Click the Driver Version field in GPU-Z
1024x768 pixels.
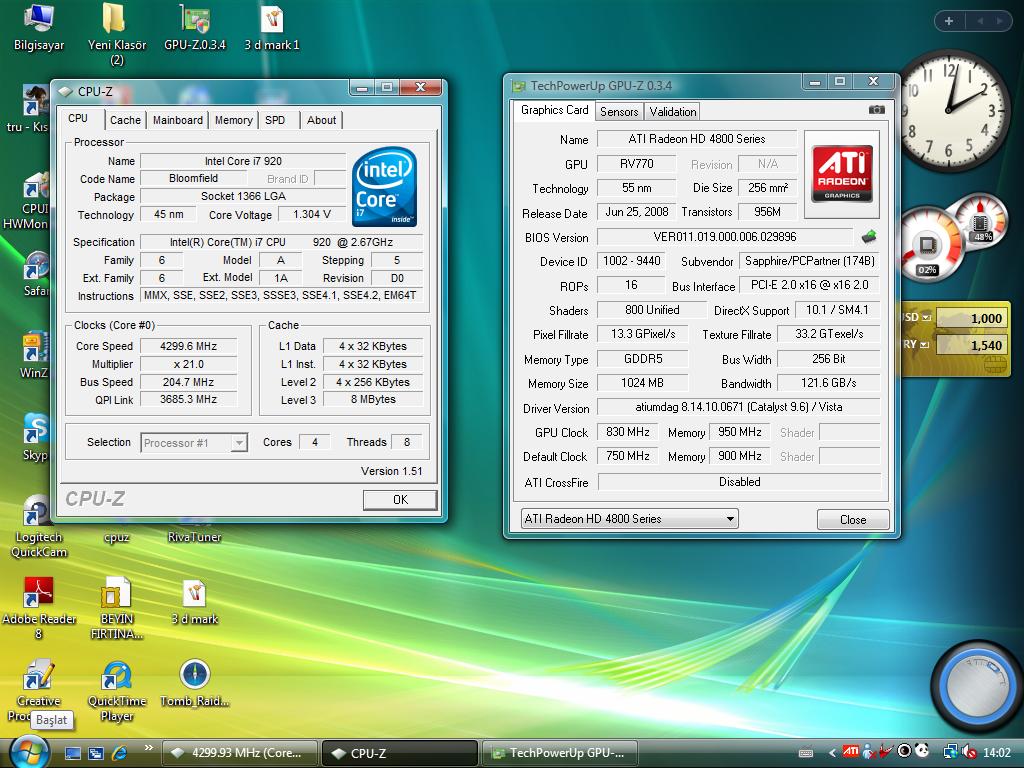pyautogui.click(x=739, y=407)
